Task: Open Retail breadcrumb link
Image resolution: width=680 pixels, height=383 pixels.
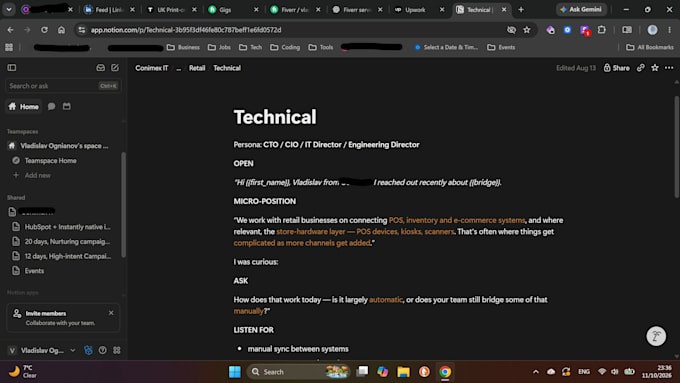Action: point(197,68)
